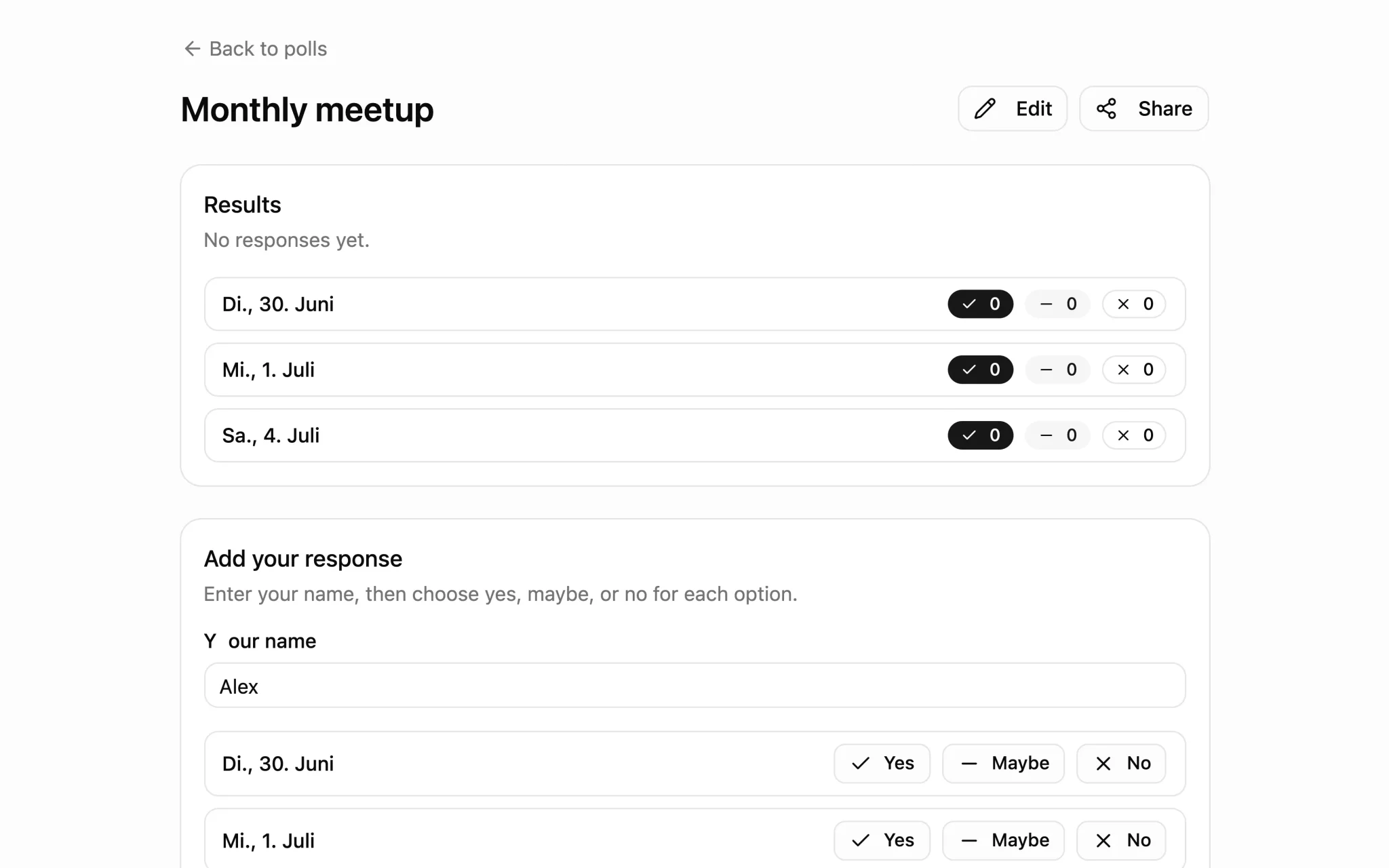Choose Maybe for Mi., 1. Juli response

point(1003,841)
